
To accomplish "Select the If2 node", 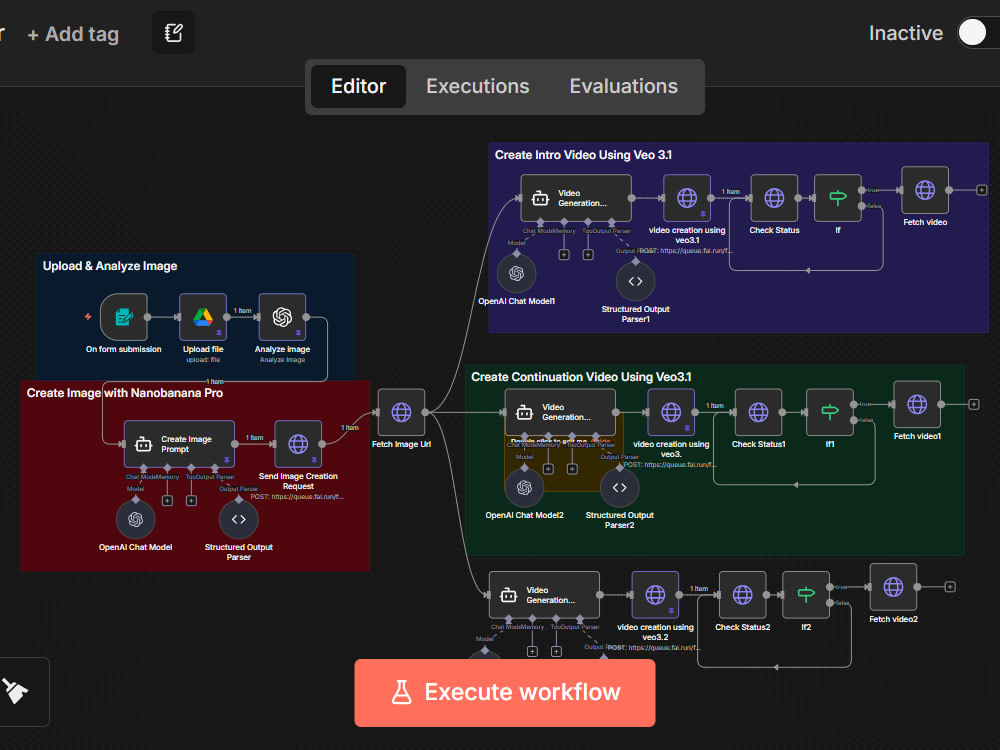I will [x=806, y=595].
